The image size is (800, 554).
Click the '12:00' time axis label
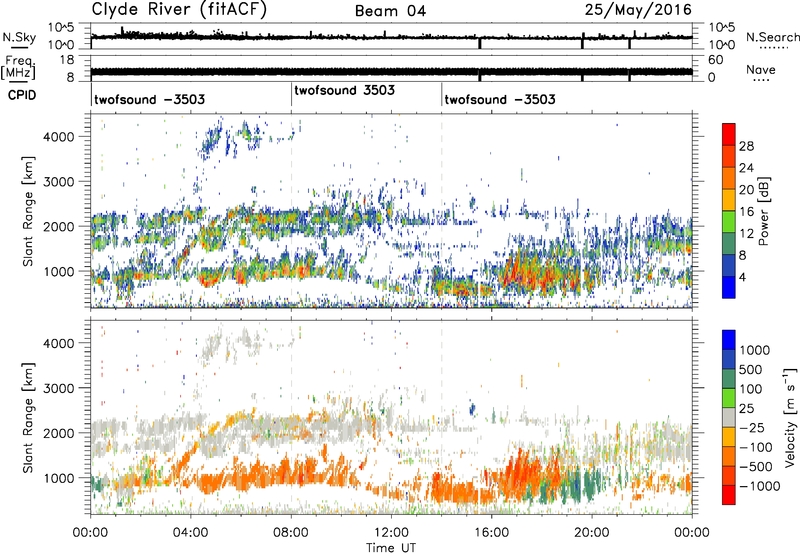click(x=391, y=533)
